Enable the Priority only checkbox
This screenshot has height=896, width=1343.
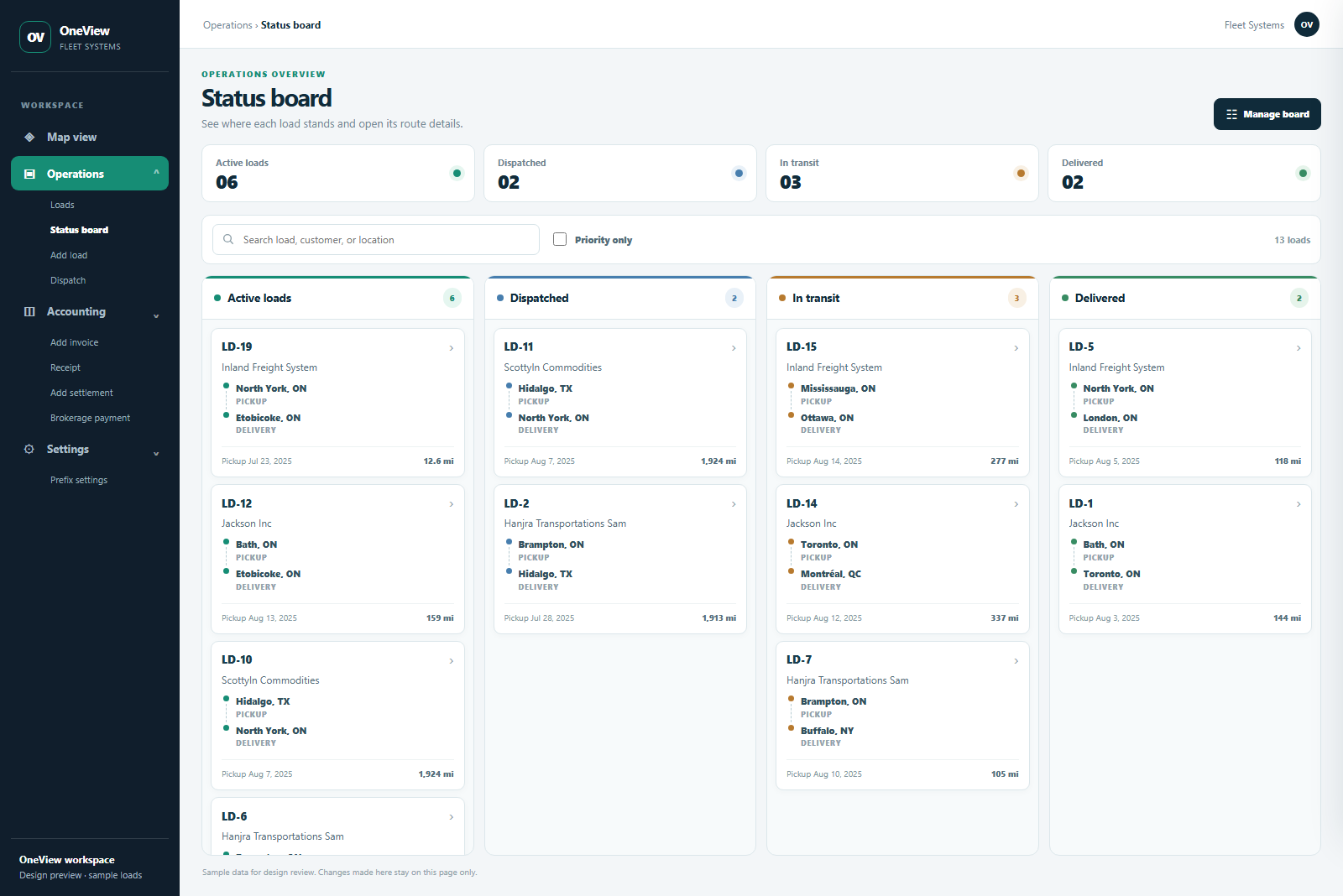coord(560,239)
